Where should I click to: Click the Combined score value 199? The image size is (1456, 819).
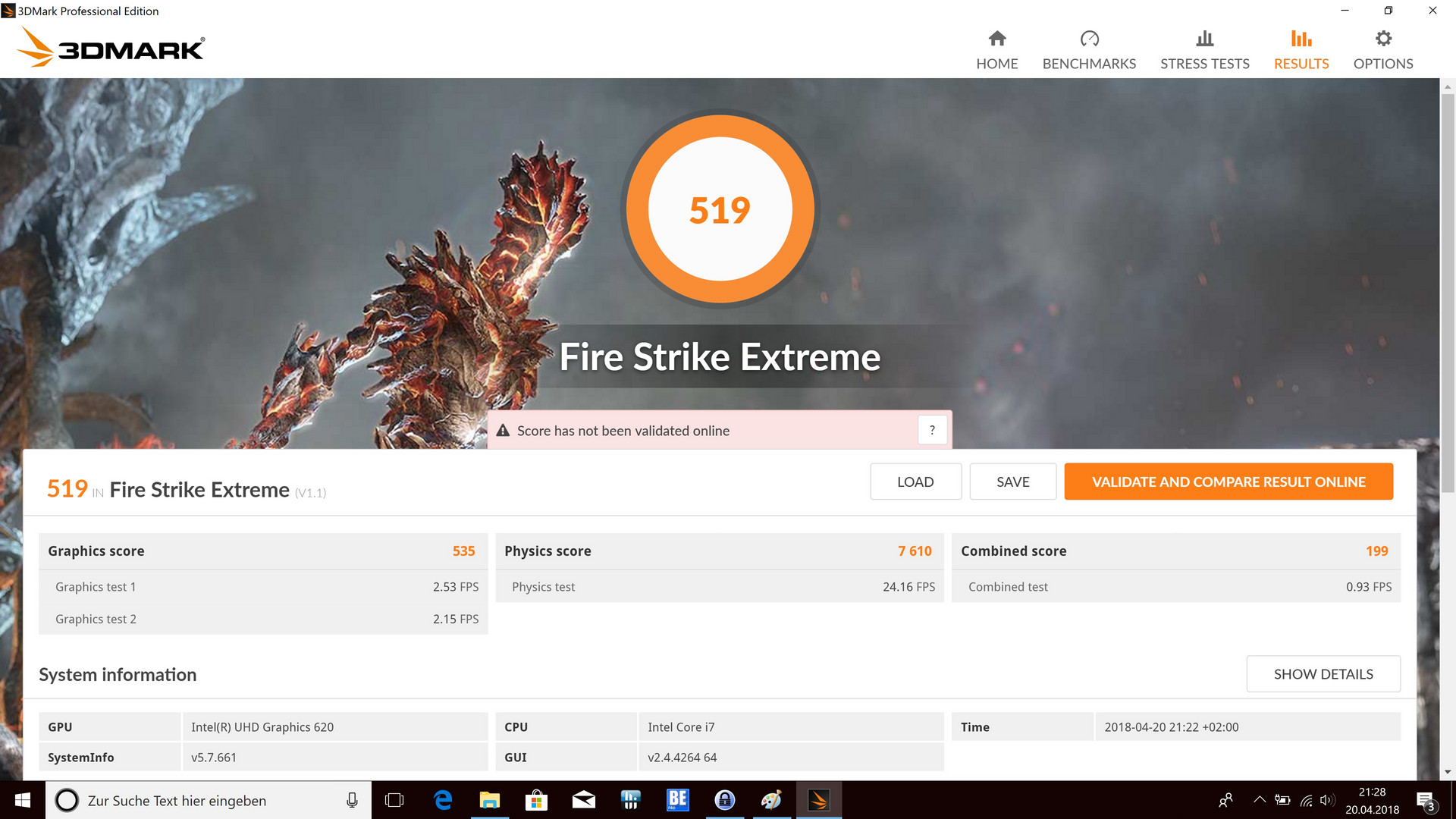tap(1376, 551)
